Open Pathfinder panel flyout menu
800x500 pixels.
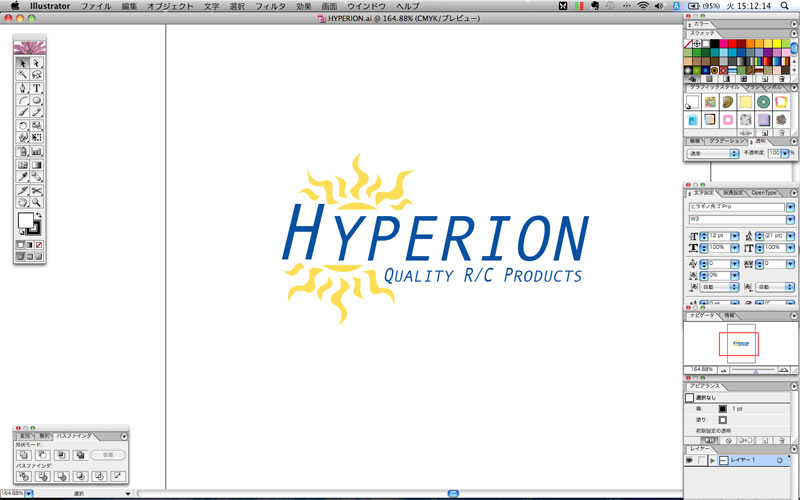pos(124,437)
